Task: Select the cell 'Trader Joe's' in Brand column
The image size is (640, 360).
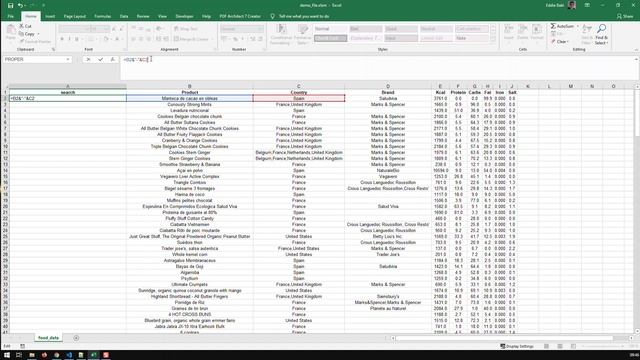Action: click(388, 254)
